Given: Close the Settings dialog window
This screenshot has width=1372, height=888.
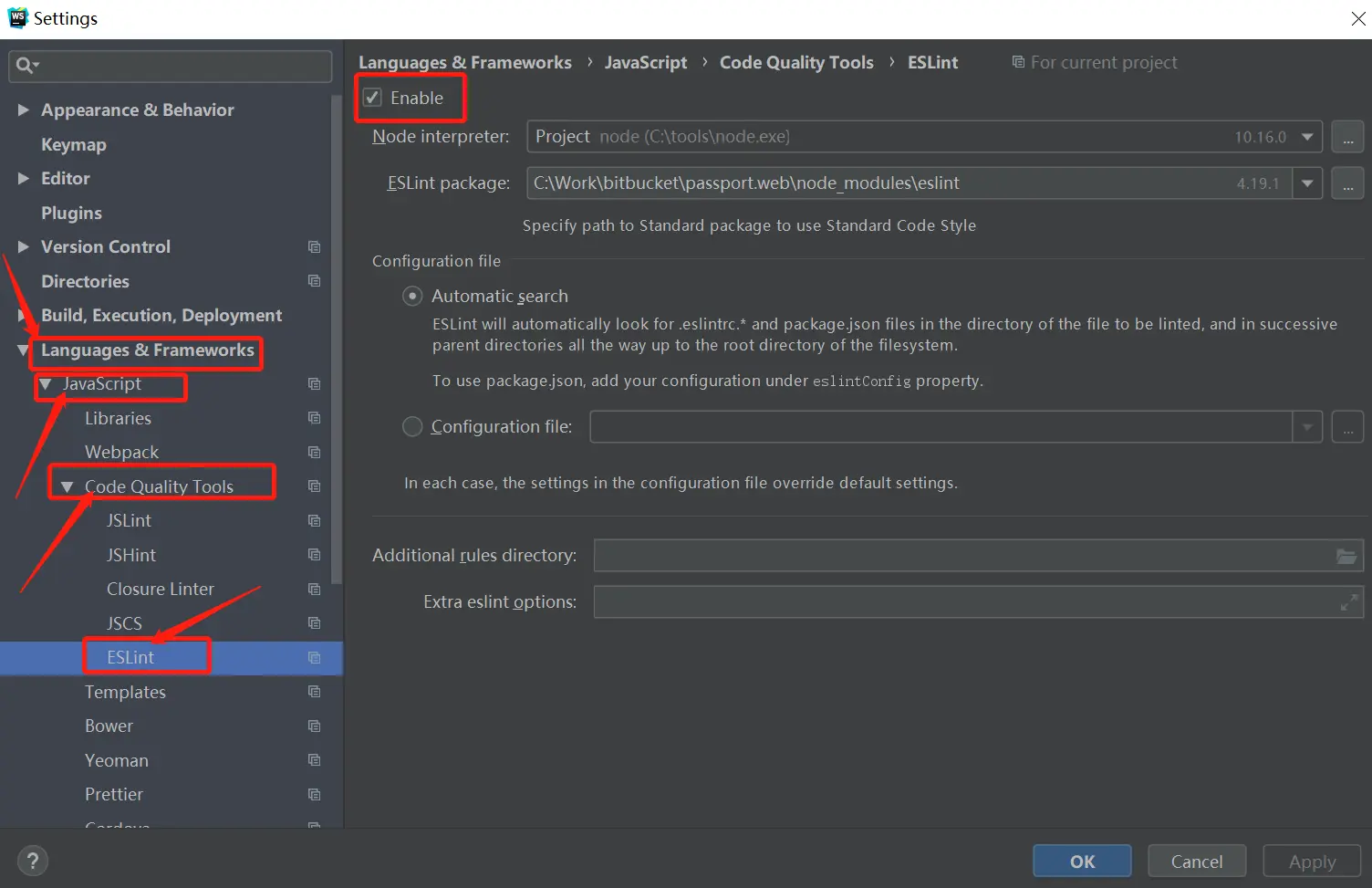Looking at the screenshot, I should pyautogui.click(x=1357, y=19).
